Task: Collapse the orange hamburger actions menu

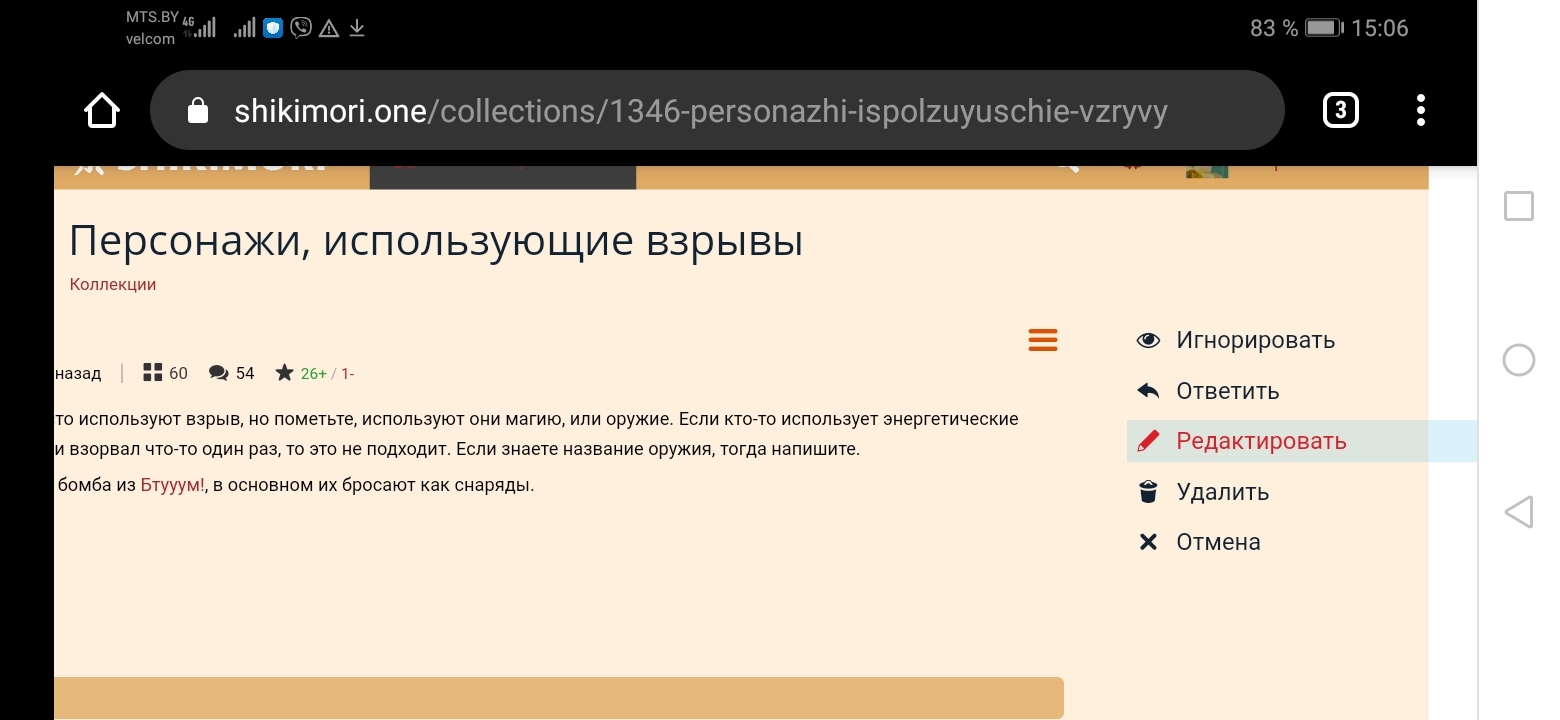Action: 1042,340
